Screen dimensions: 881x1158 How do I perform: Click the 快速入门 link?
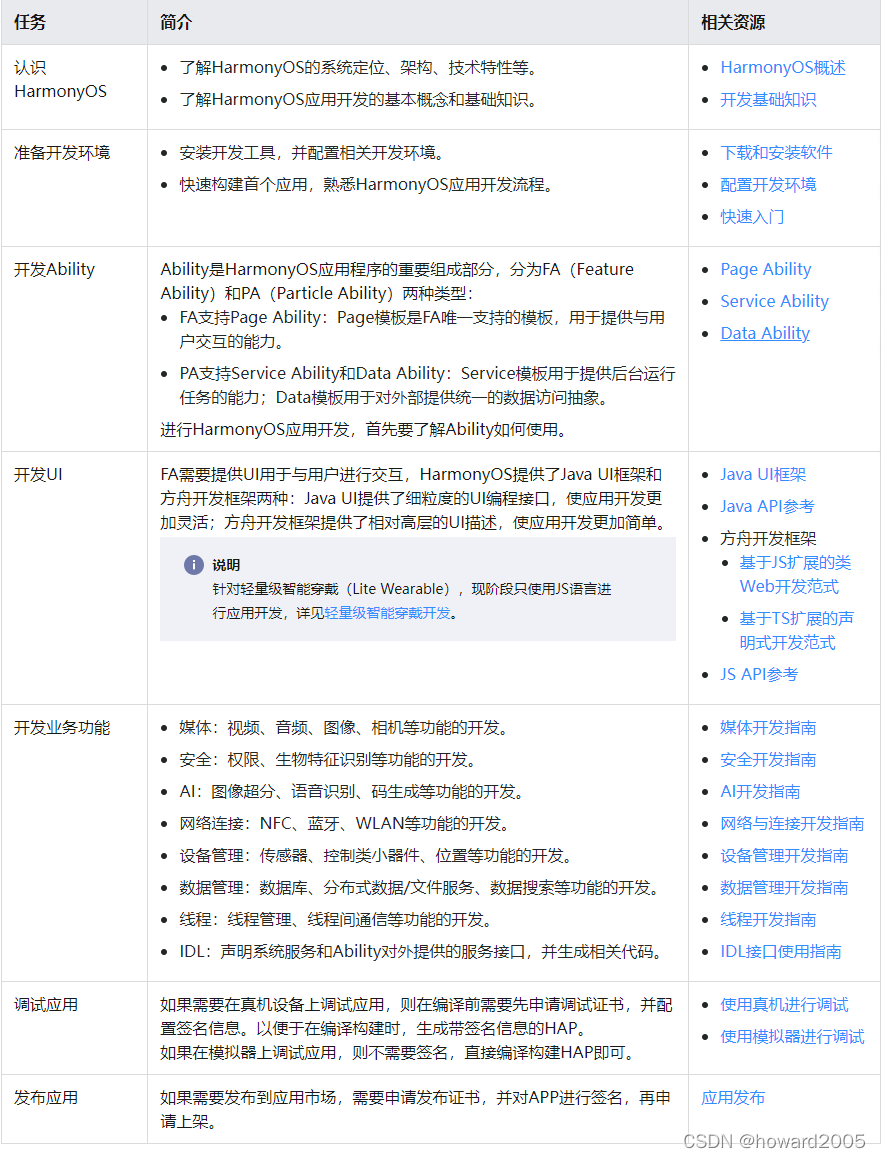tap(751, 217)
